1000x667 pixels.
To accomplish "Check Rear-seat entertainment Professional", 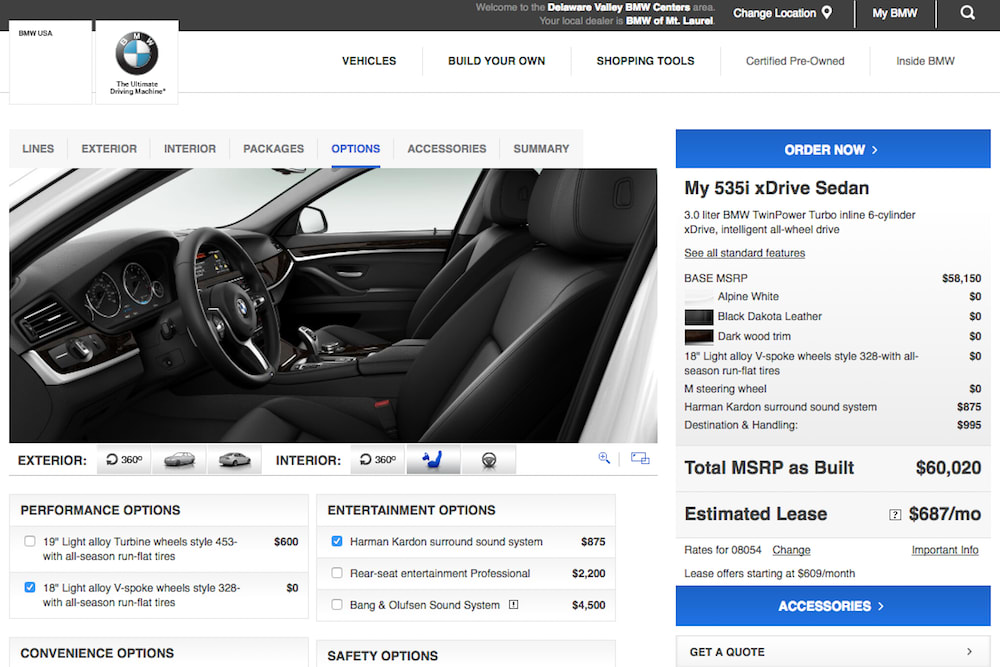I will tap(337, 573).
